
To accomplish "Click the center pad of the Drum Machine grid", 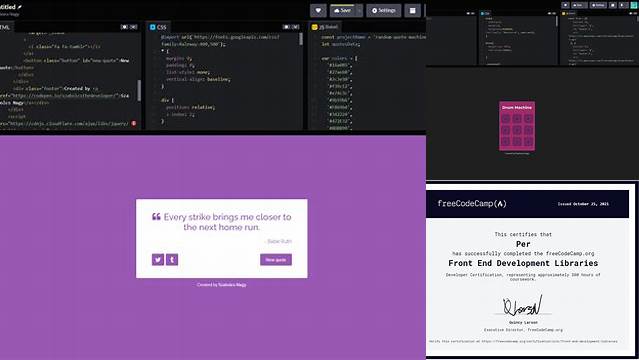I will click(x=517, y=130).
